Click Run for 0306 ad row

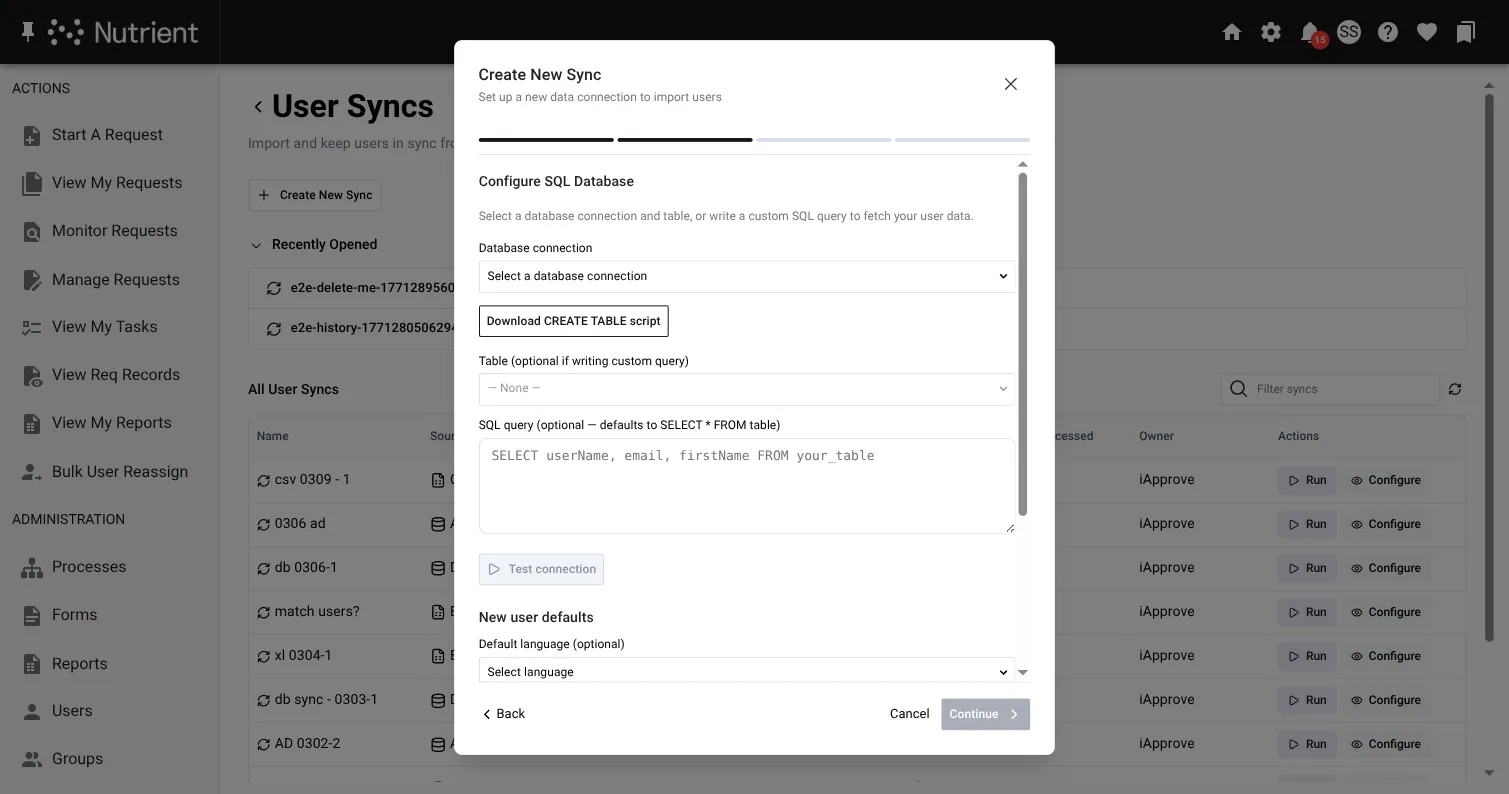point(1307,524)
